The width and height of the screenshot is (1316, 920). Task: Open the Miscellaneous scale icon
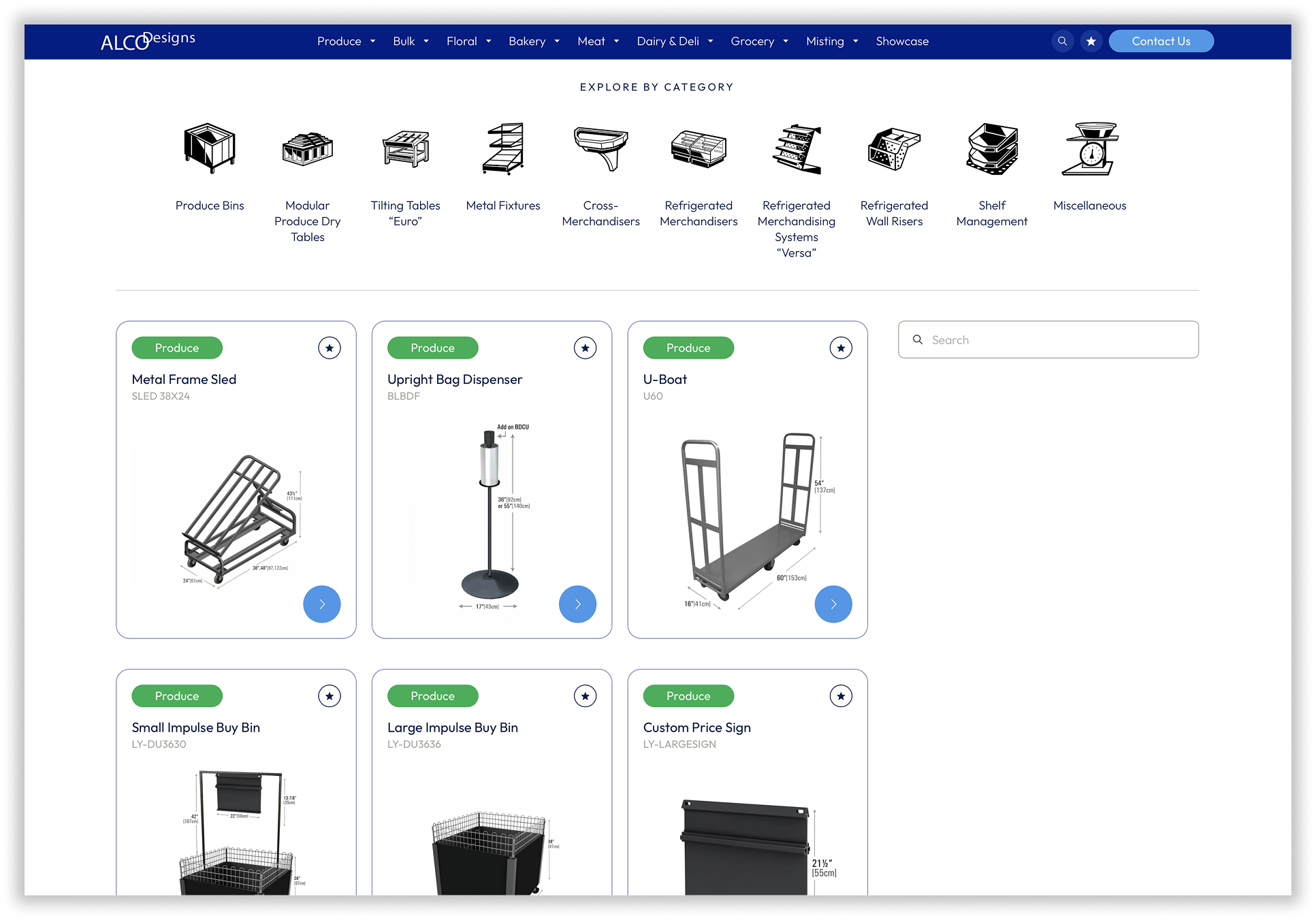(1090, 148)
